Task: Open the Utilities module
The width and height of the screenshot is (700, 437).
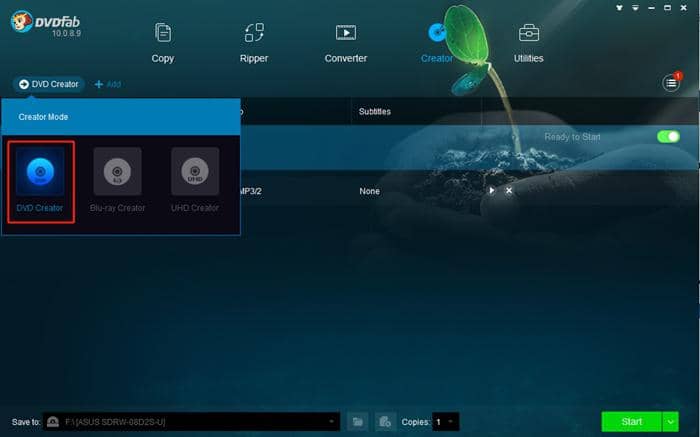Action: click(529, 43)
